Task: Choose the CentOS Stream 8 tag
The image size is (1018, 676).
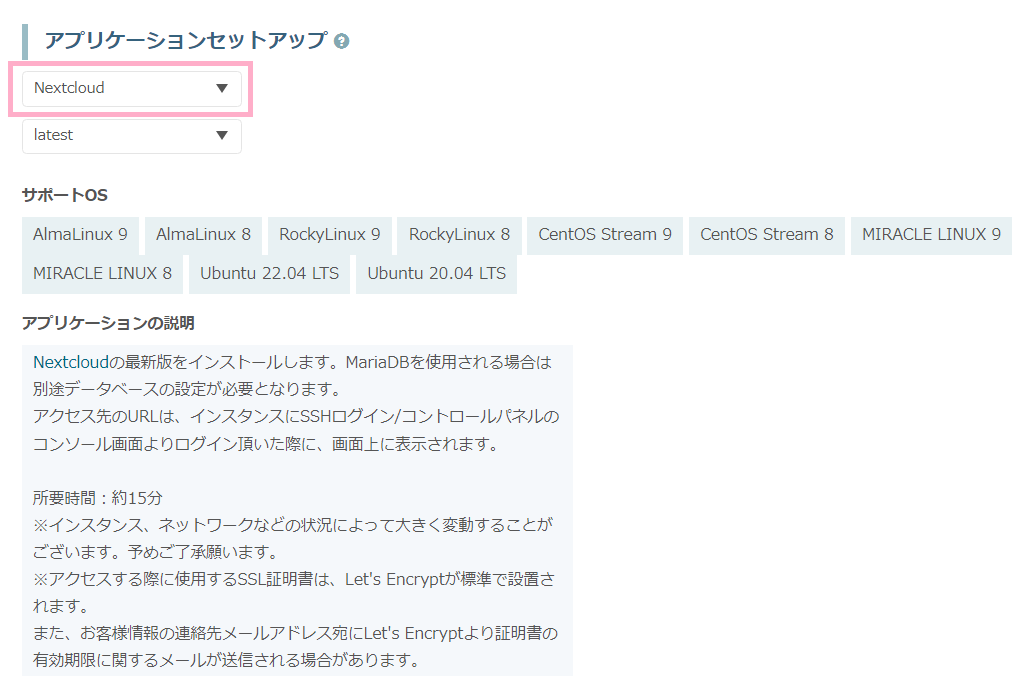Action: coord(766,235)
